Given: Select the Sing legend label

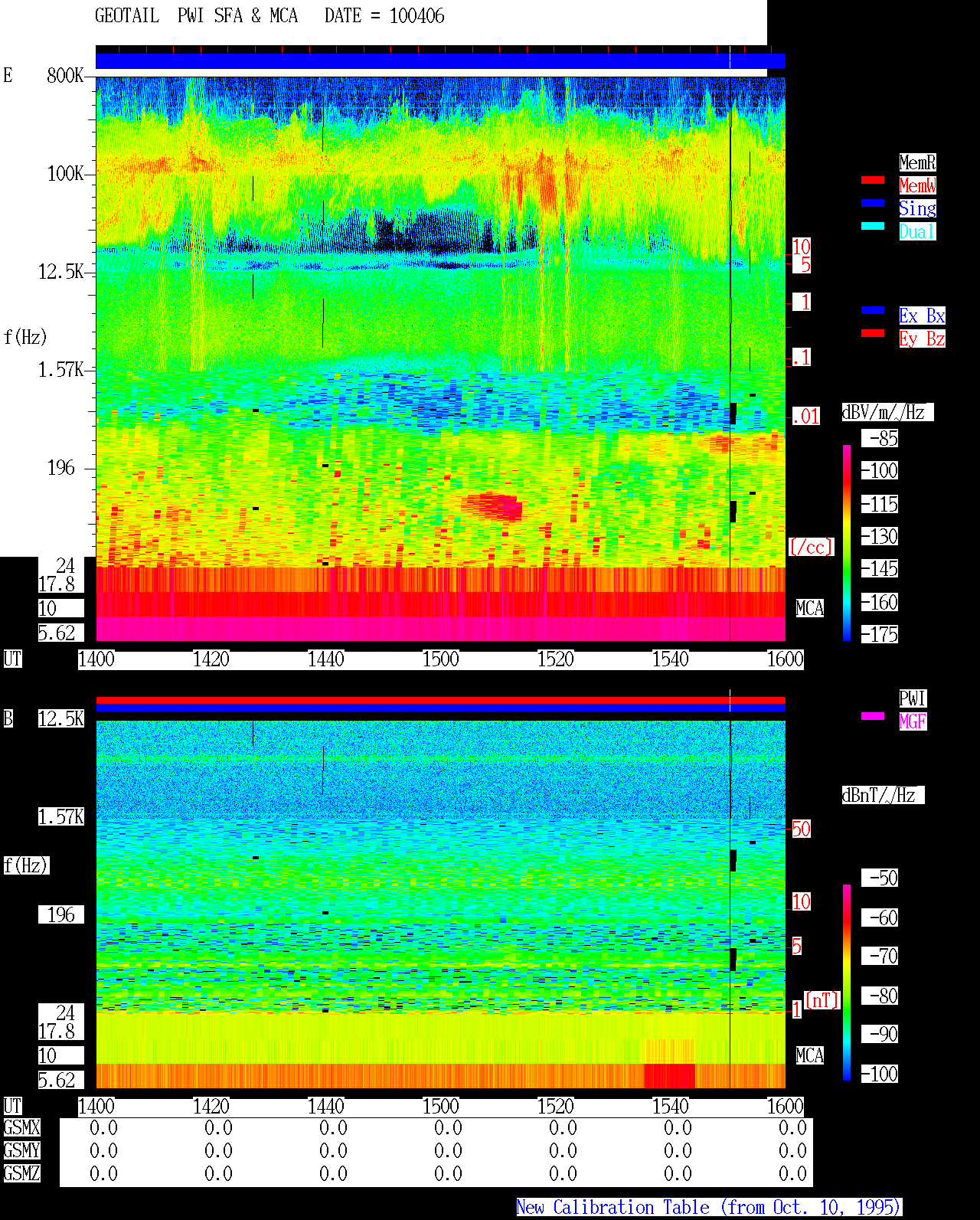Looking at the screenshot, I should pyautogui.click(x=917, y=208).
